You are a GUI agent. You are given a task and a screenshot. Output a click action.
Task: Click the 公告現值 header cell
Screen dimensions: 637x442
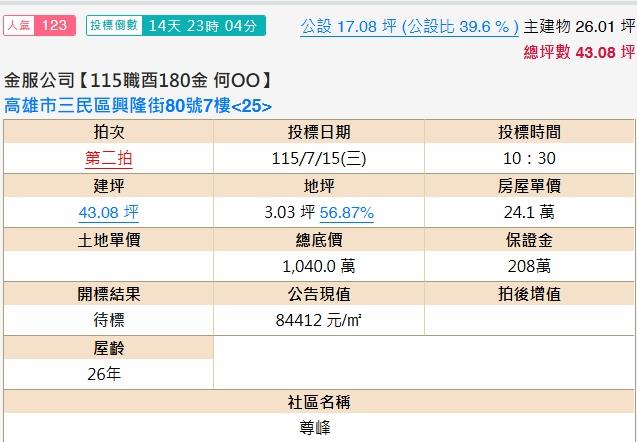click(319, 294)
